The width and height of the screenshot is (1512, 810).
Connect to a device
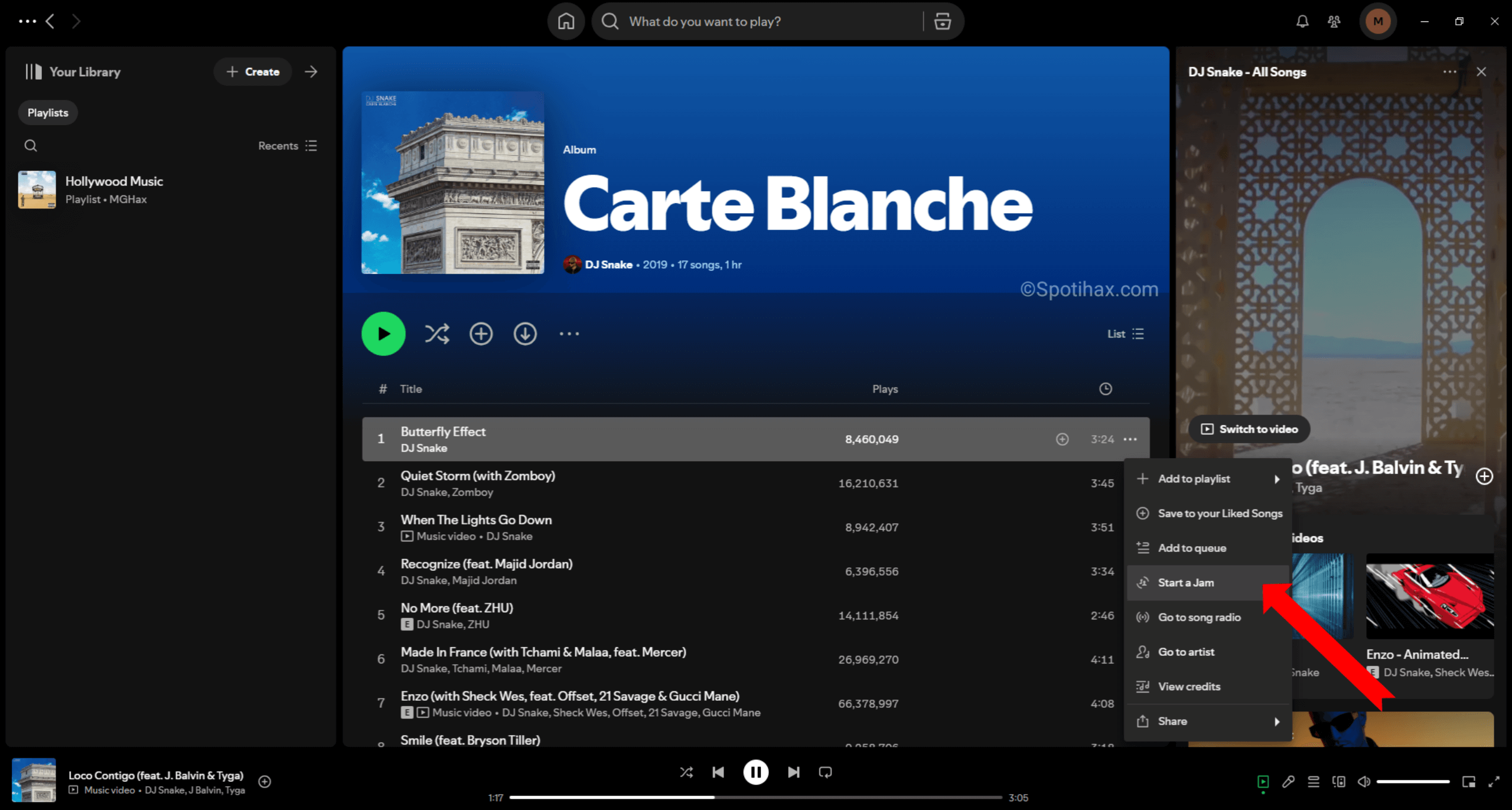point(1339,782)
